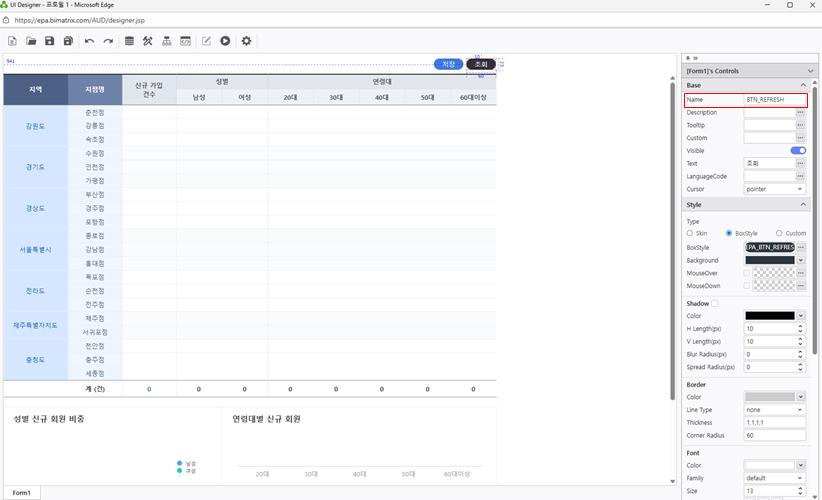Image resolution: width=822 pixels, height=500 pixels.
Task: Open the settings gear in toolbar
Action: [x=246, y=41]
